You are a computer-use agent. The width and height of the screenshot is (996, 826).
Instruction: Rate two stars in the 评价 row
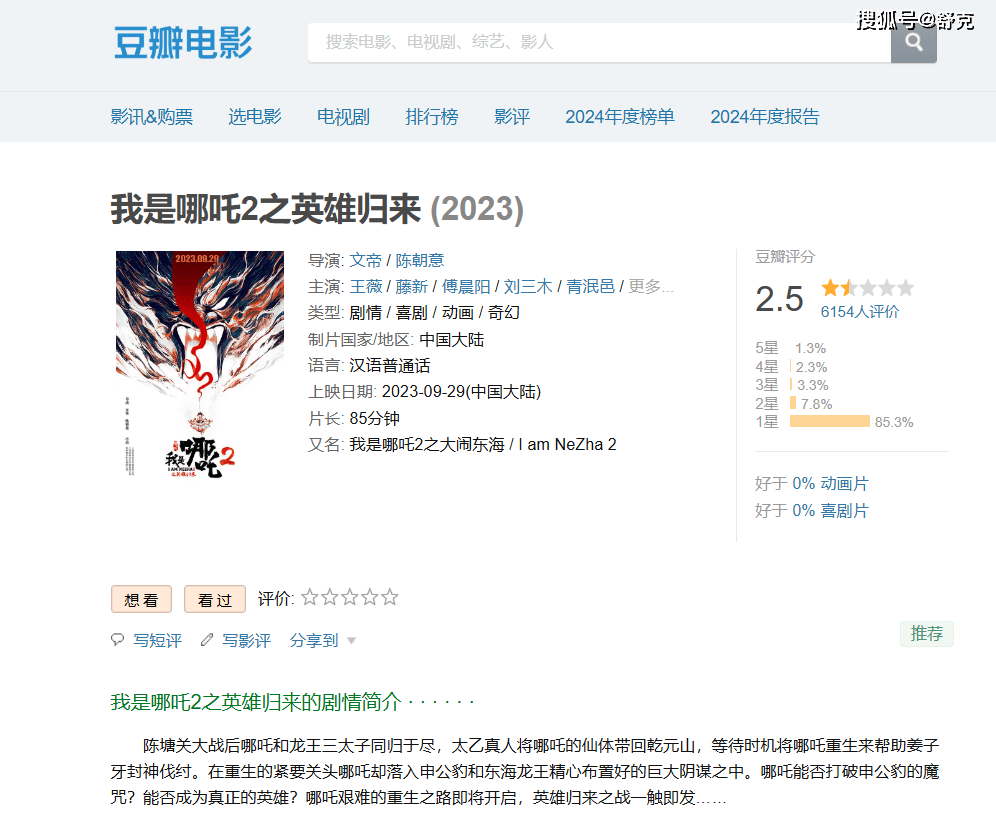pyautogui.click(x=330, y=597)
